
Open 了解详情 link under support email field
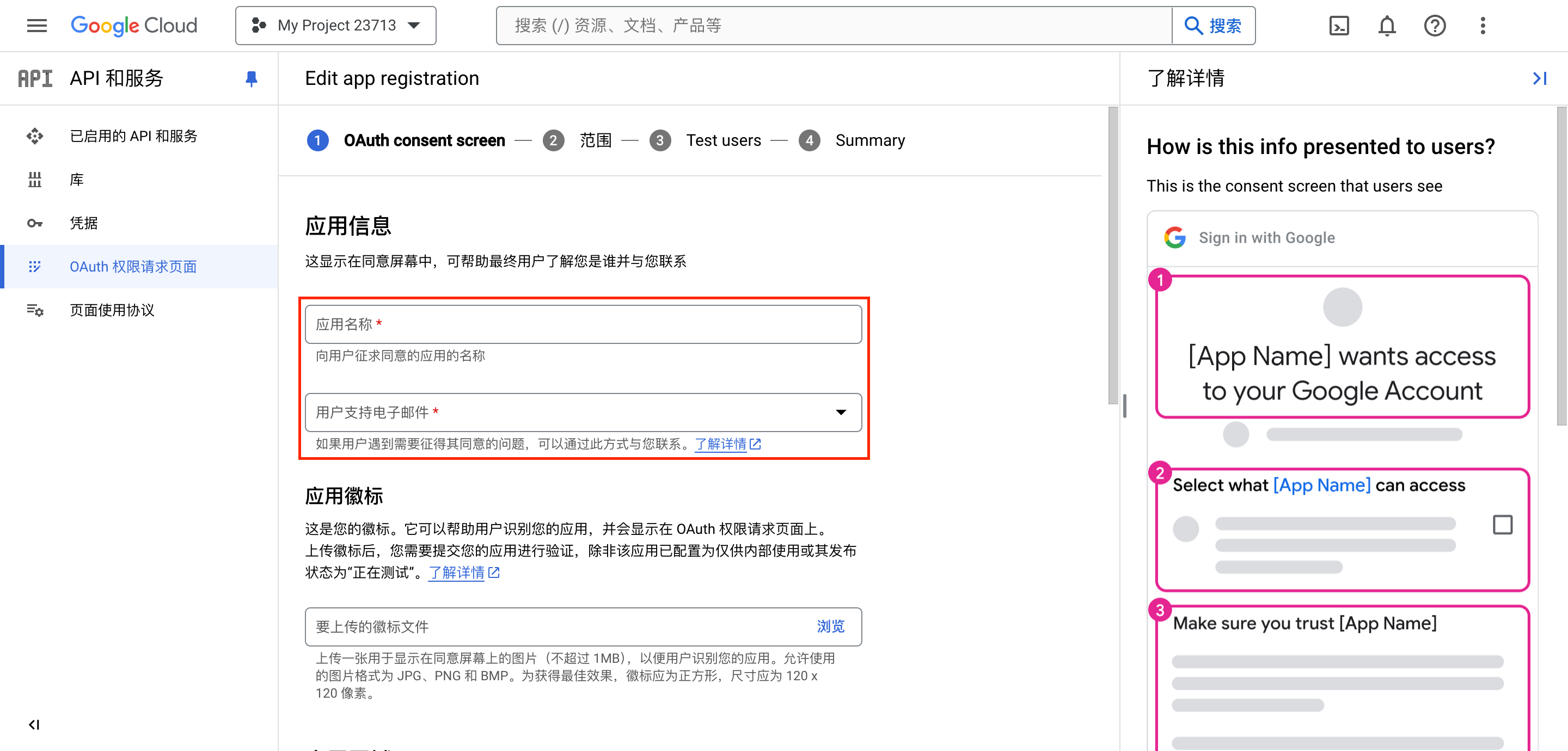pyautogui.click(x=727, y=444)
